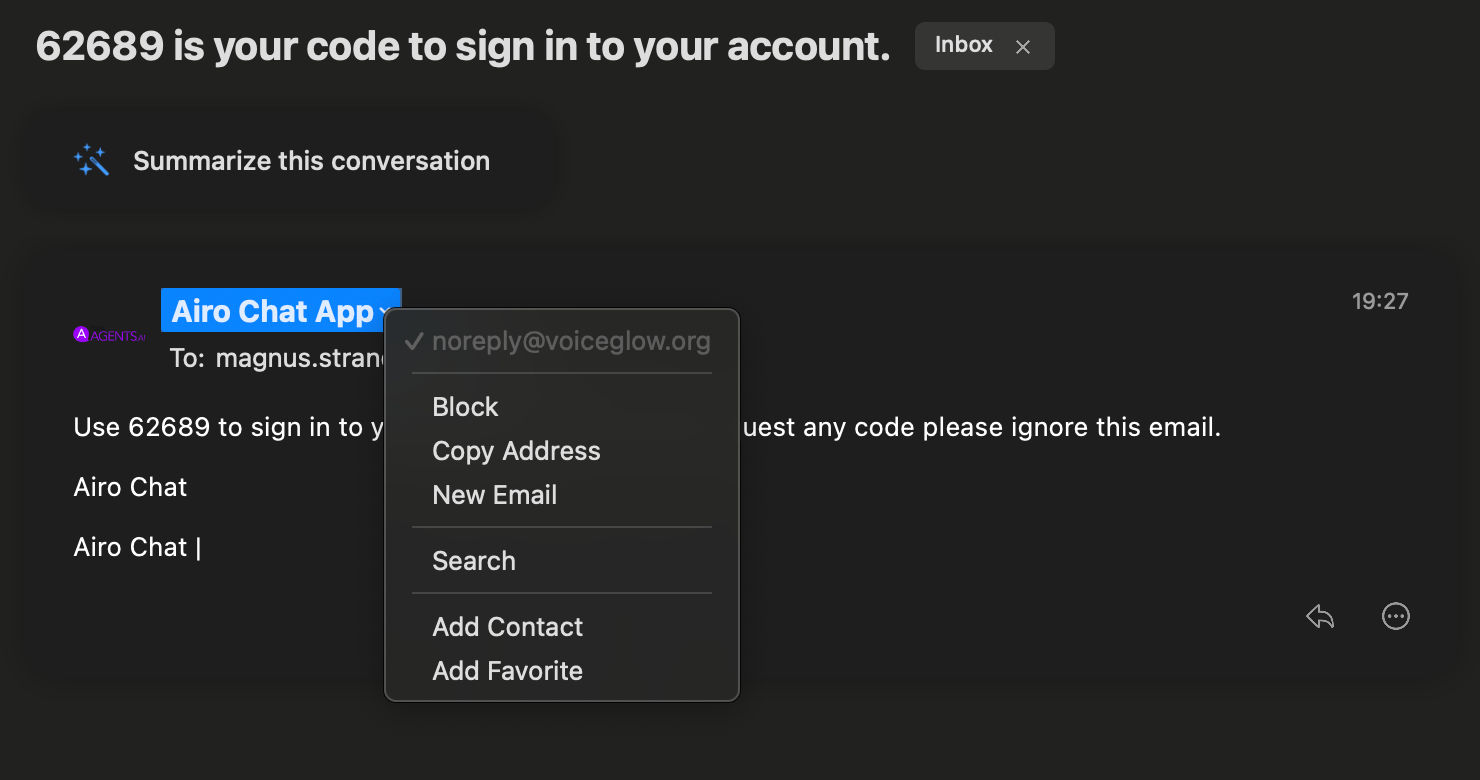Viewport: 1480px width, 780px height.
Task: Click the email subject heading text
Action: [x=462, y=46]
